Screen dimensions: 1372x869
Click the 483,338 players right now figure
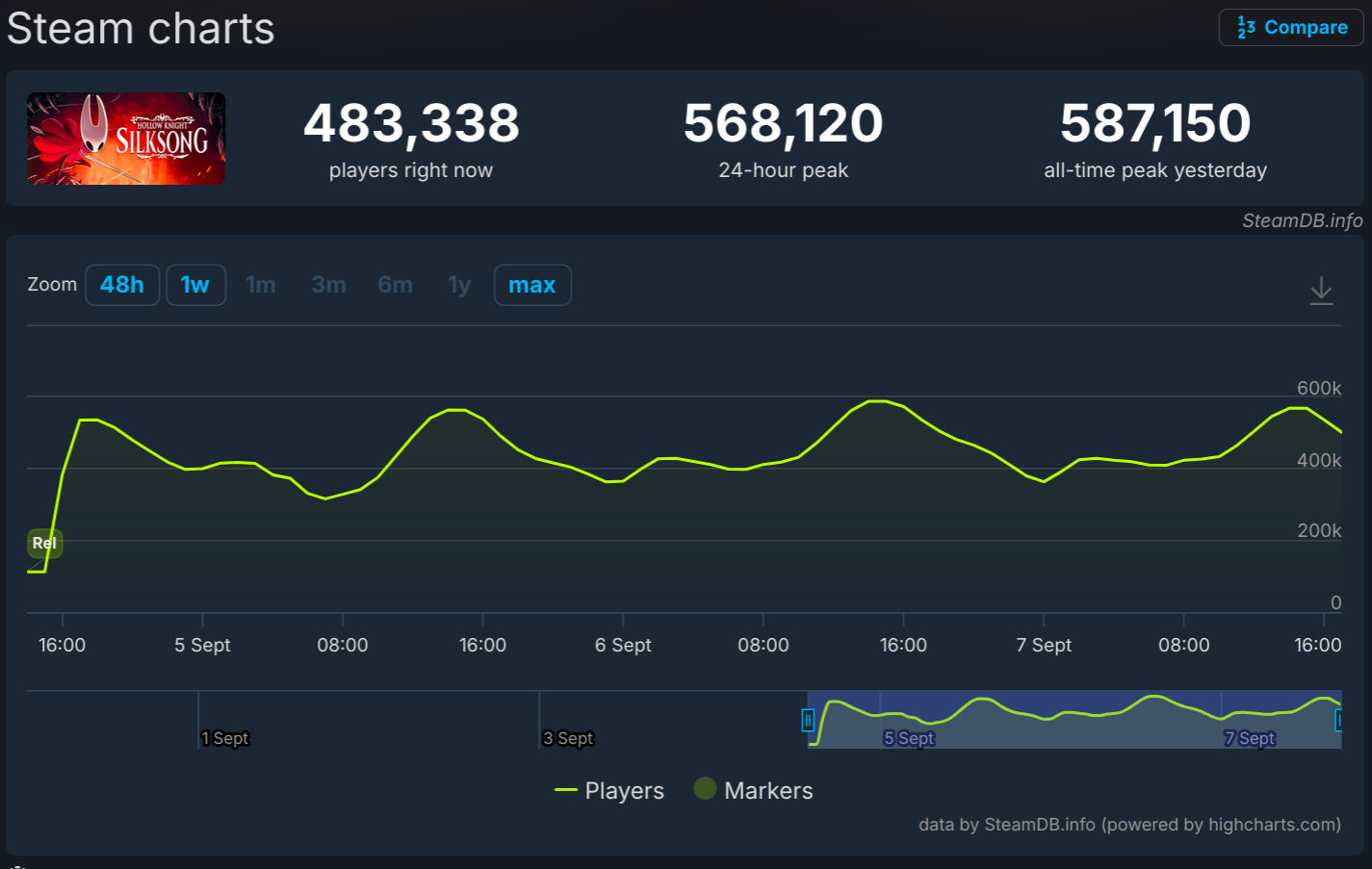tap(411, 123)
